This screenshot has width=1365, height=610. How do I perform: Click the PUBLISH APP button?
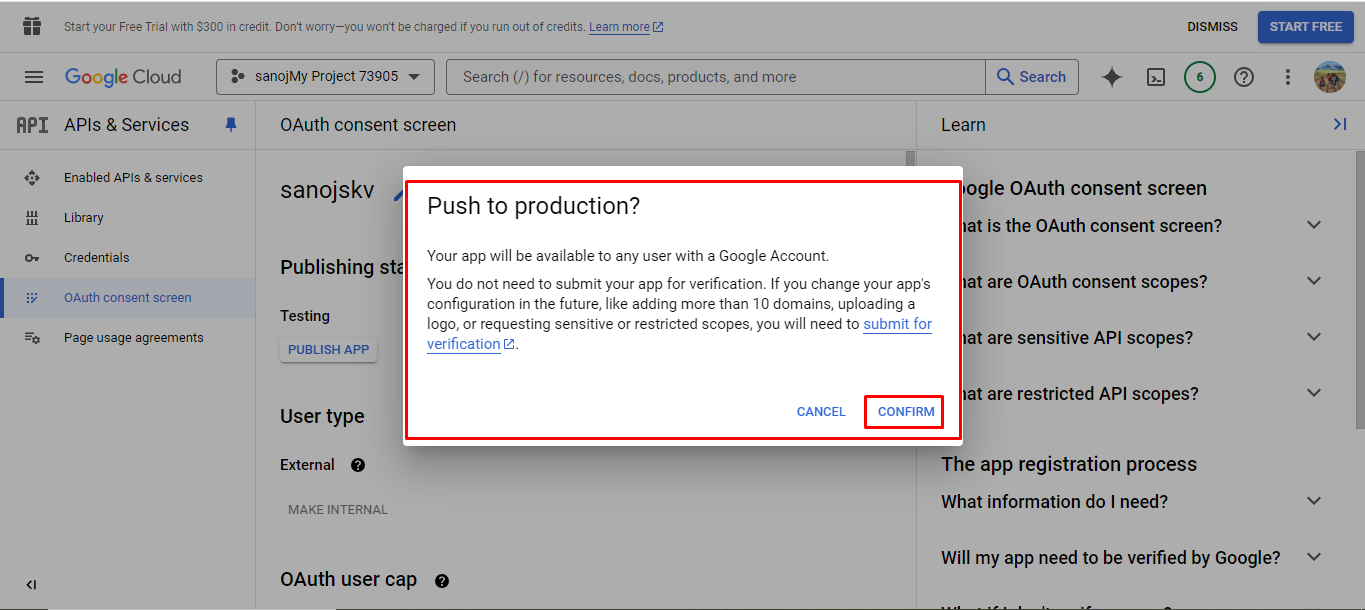(x=329, y=350)
